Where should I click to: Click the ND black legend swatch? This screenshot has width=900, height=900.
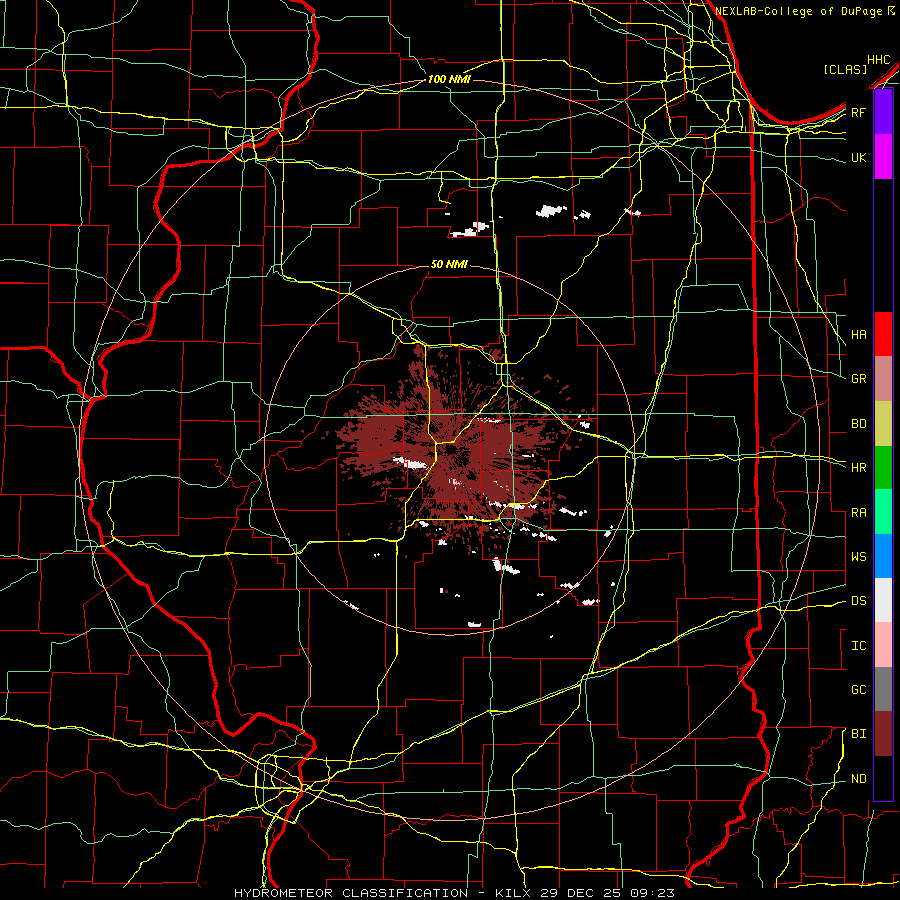point(883,778)
